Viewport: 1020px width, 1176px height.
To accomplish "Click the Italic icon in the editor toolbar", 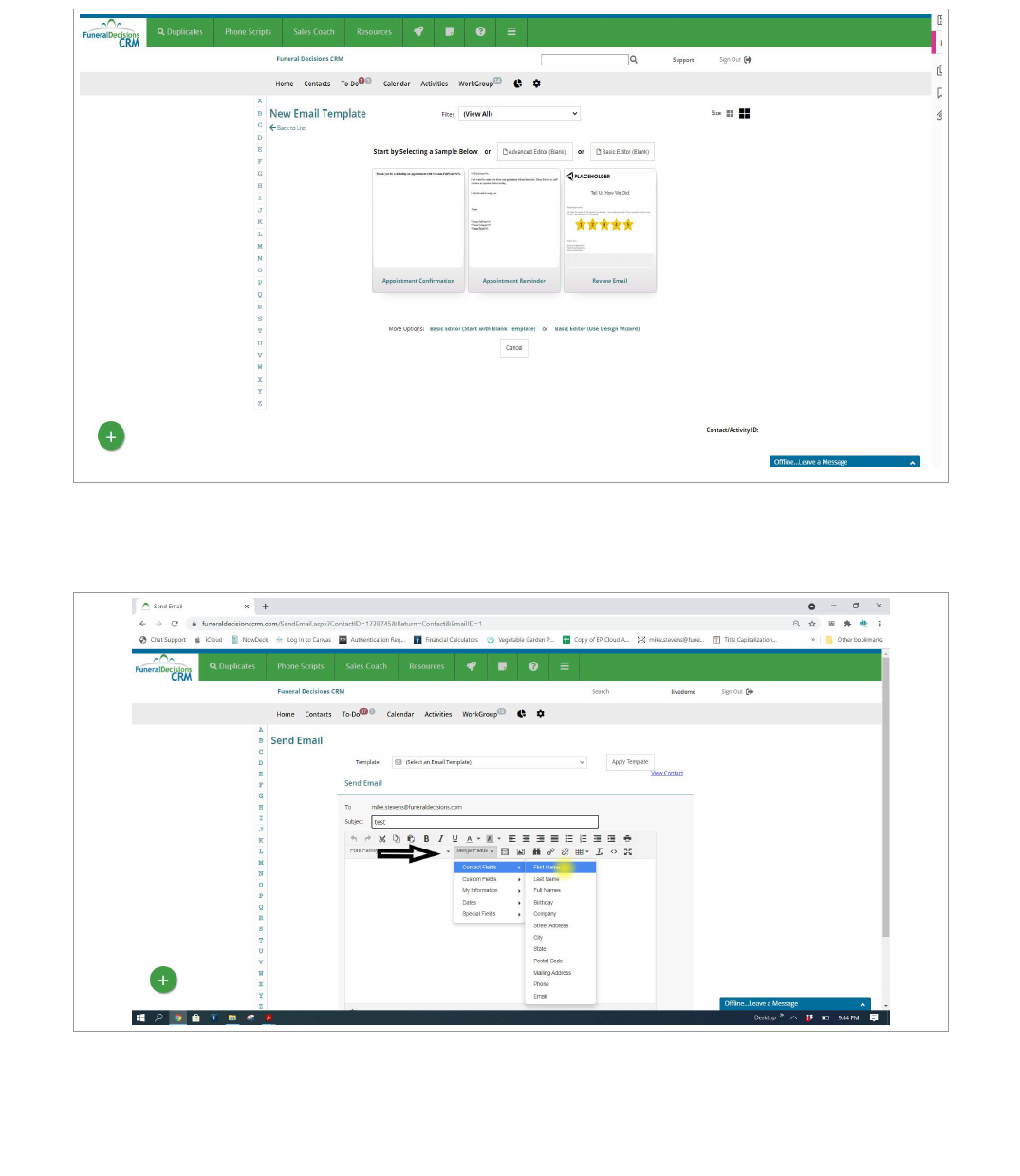I will click(440, 839).
